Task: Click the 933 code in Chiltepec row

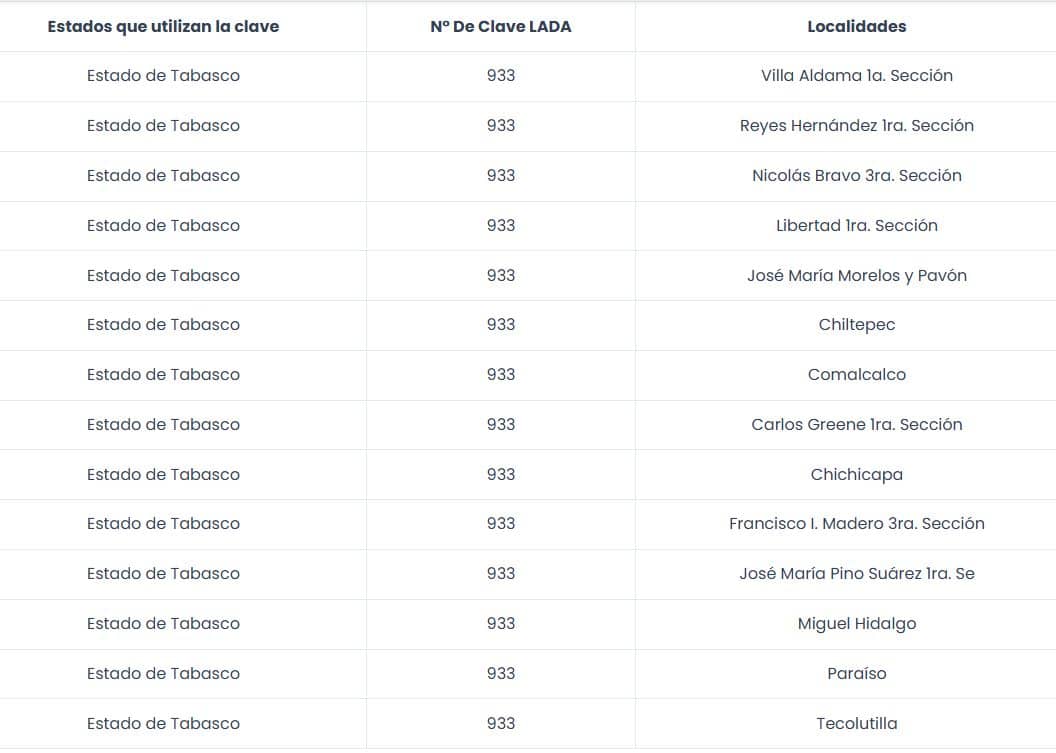Action: [500, 325]
